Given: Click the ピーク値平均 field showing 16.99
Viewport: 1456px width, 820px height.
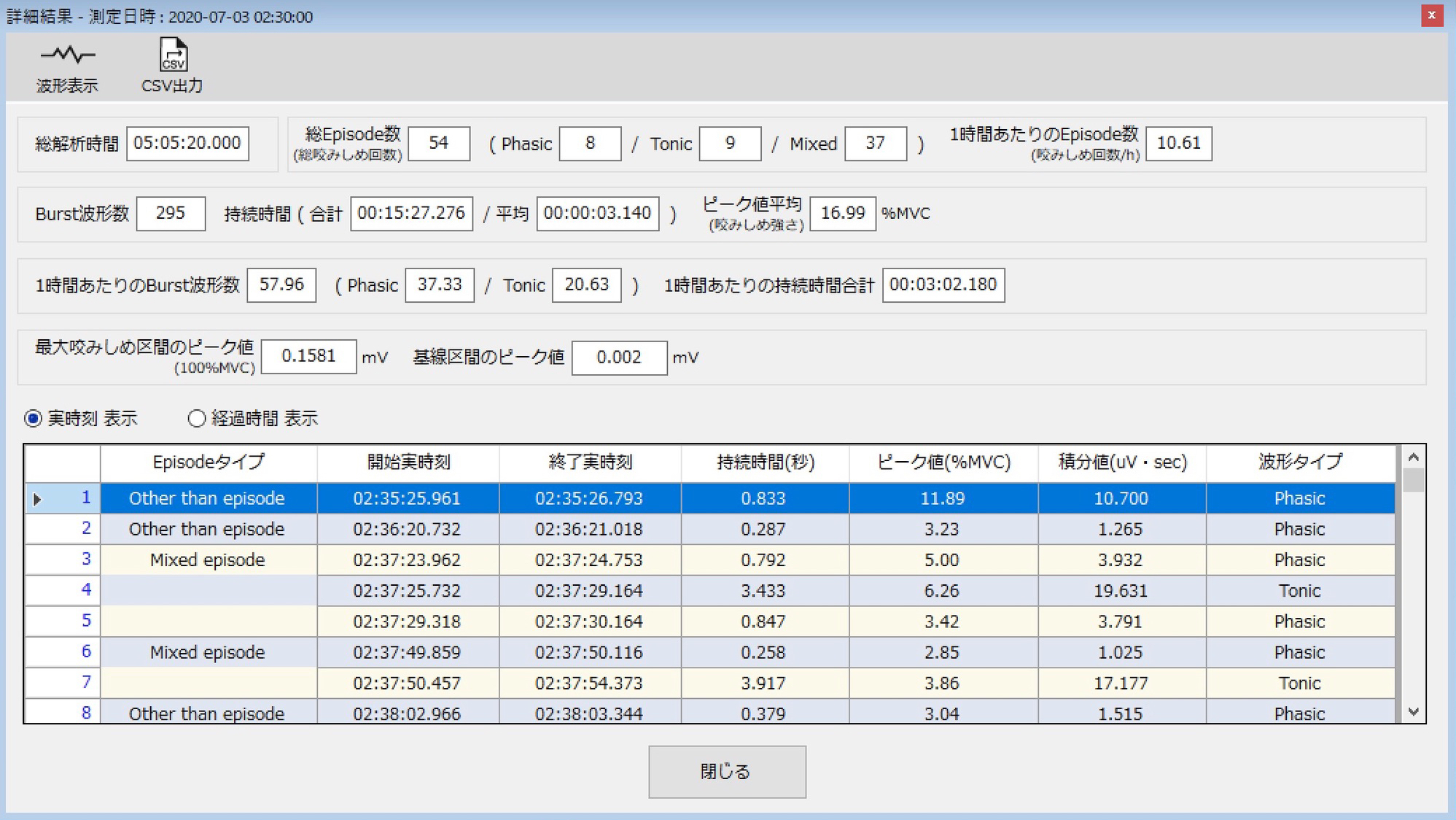Looking at the screenshot, I should [x=842, y=213].
